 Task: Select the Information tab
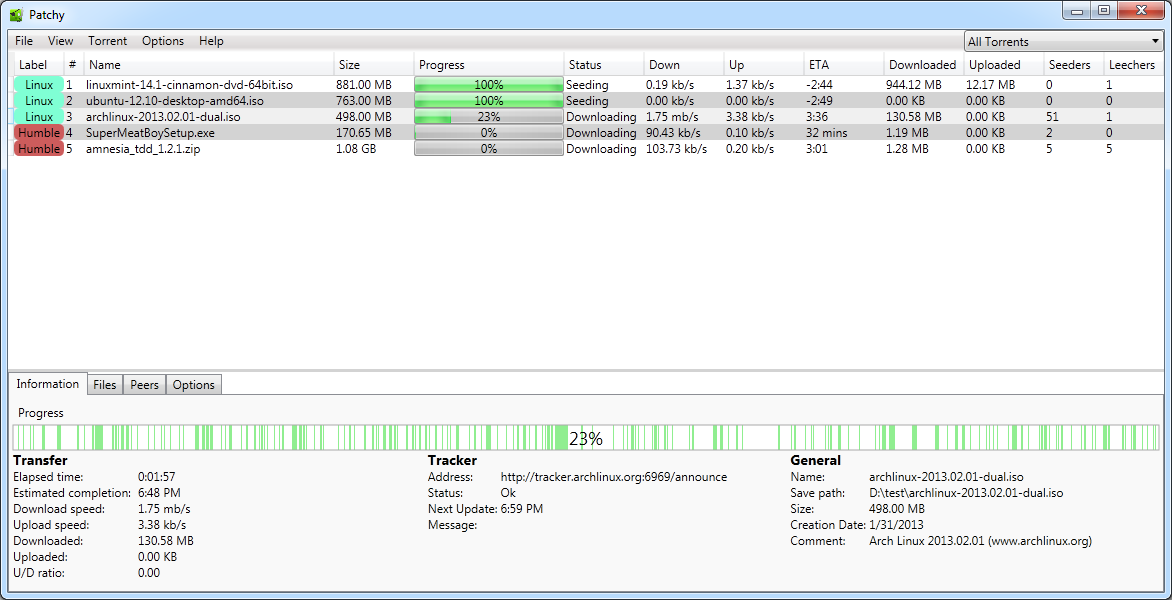tap(48, 384)
